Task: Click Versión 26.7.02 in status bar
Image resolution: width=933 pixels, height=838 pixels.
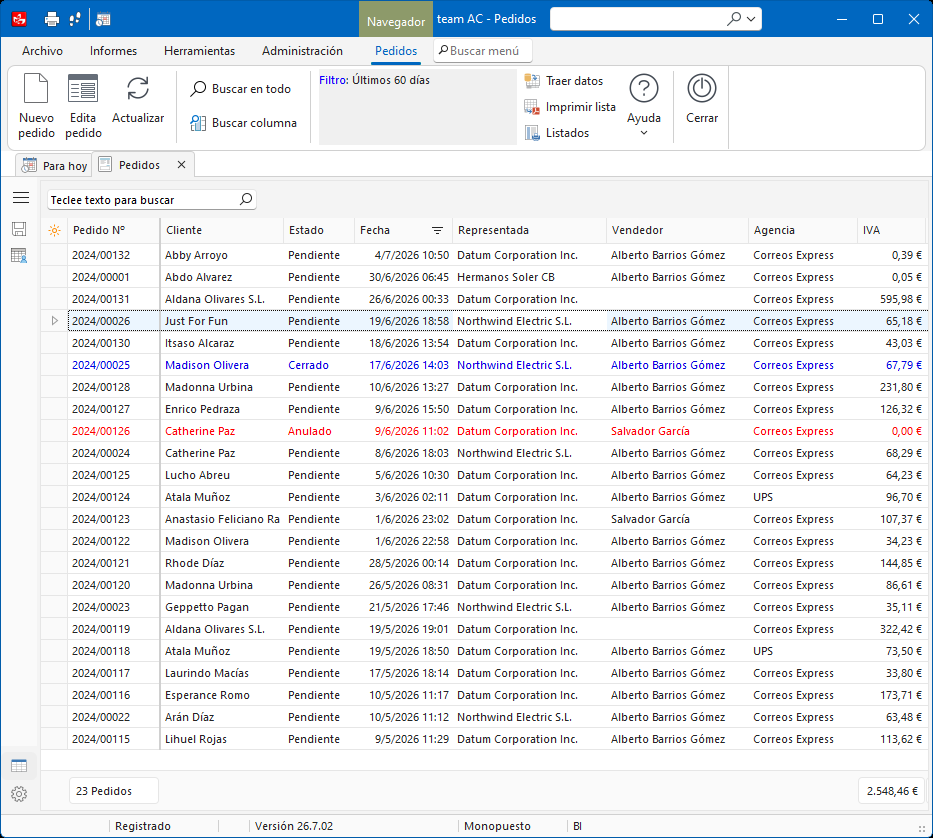Action: 294,826
